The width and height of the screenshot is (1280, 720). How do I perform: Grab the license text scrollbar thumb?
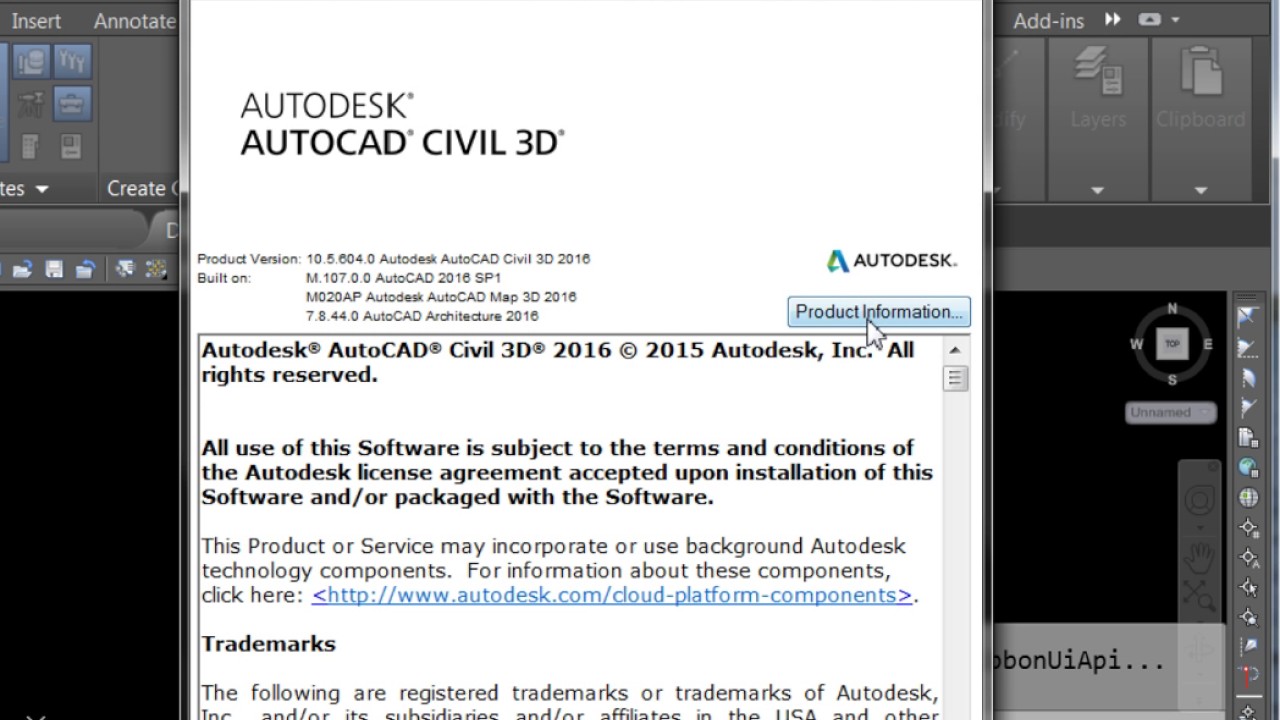[954, 378]
